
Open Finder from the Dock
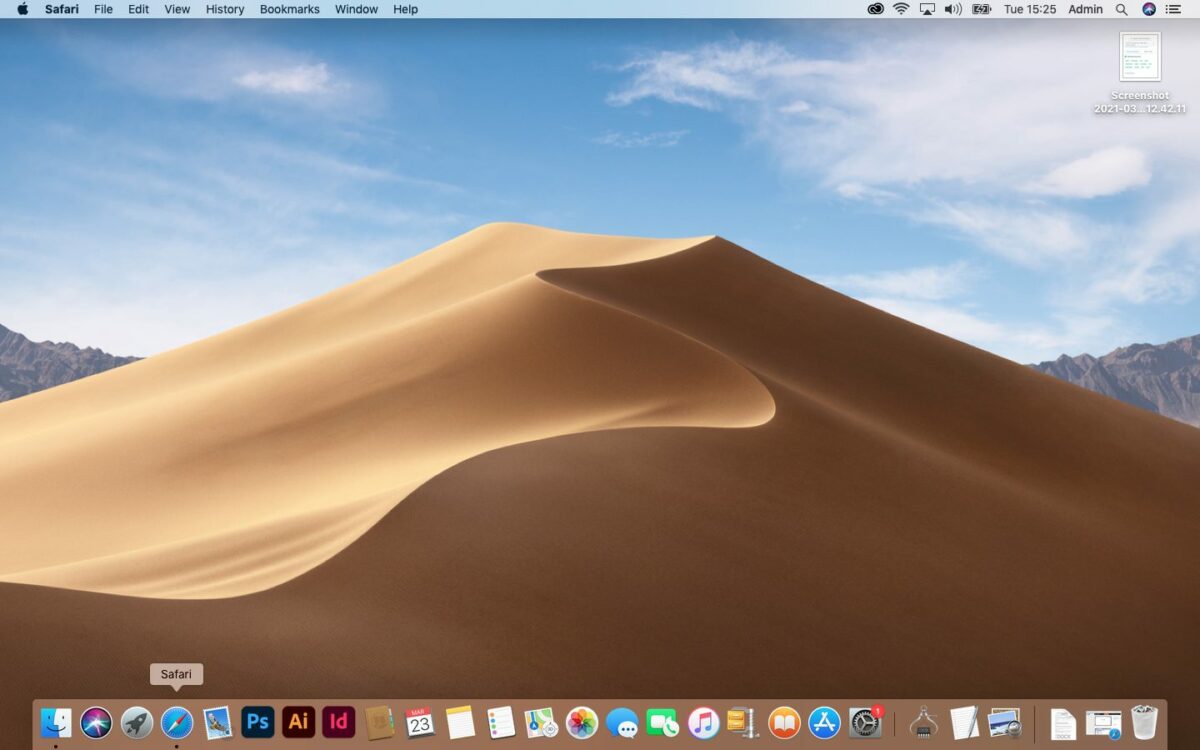(x=57, y=722)
